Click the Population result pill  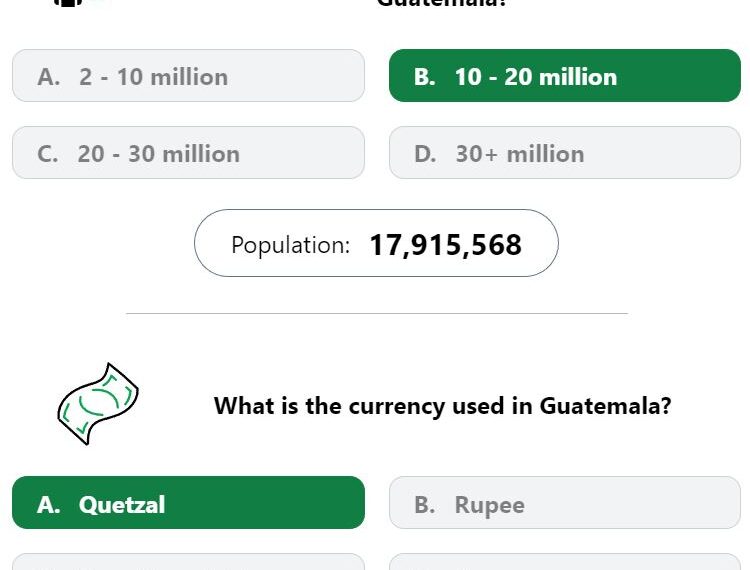pyautogui.click(x=376, y=243)
